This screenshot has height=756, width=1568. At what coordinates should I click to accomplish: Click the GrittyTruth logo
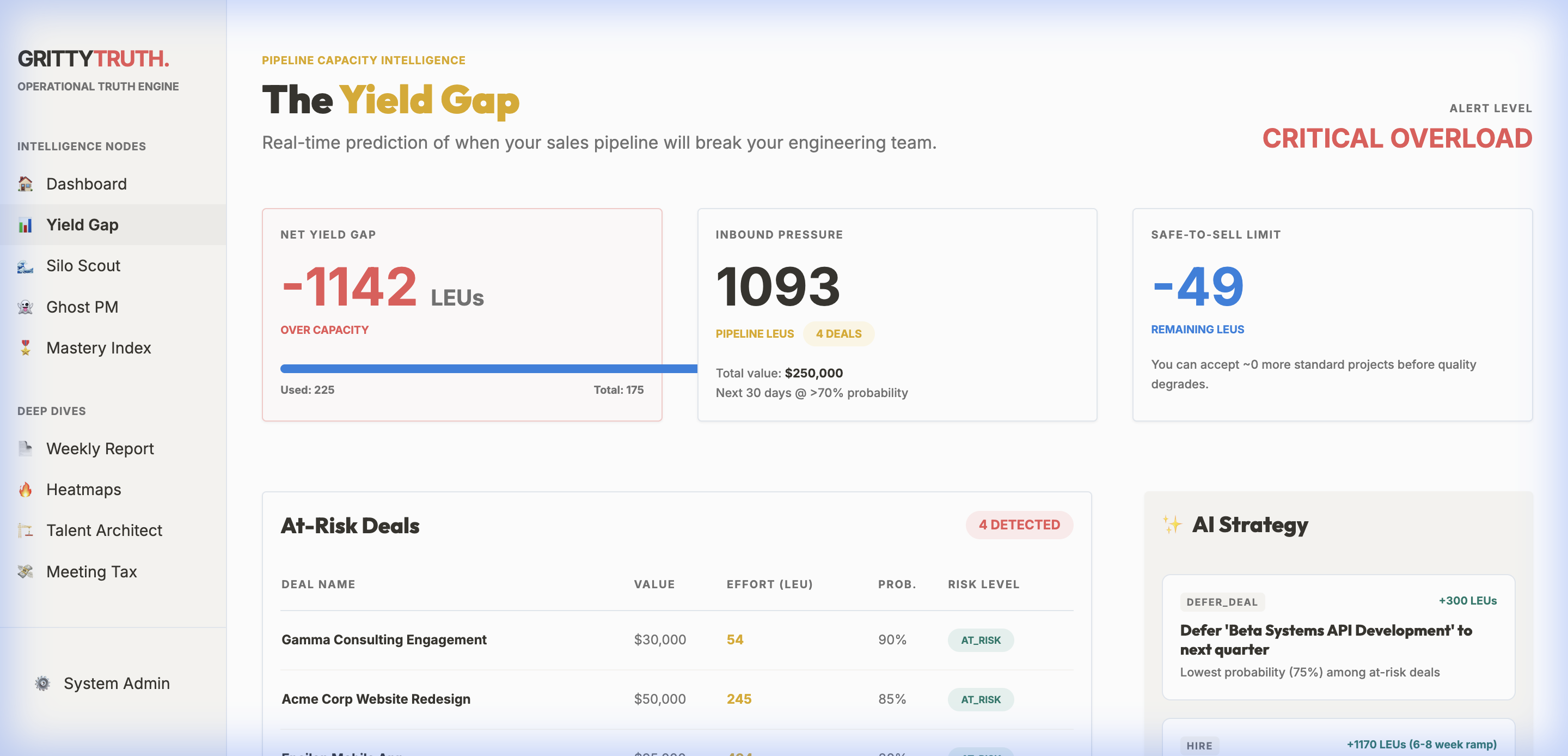93,58
